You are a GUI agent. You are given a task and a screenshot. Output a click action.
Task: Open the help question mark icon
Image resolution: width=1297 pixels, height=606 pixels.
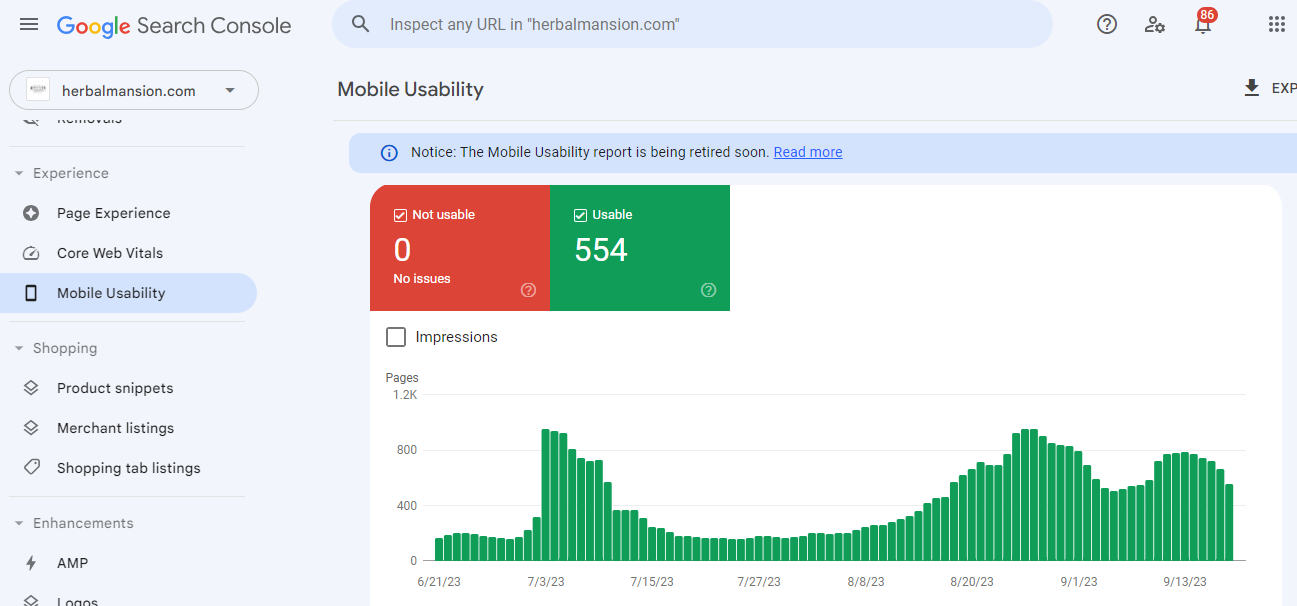click(1107, 24)
